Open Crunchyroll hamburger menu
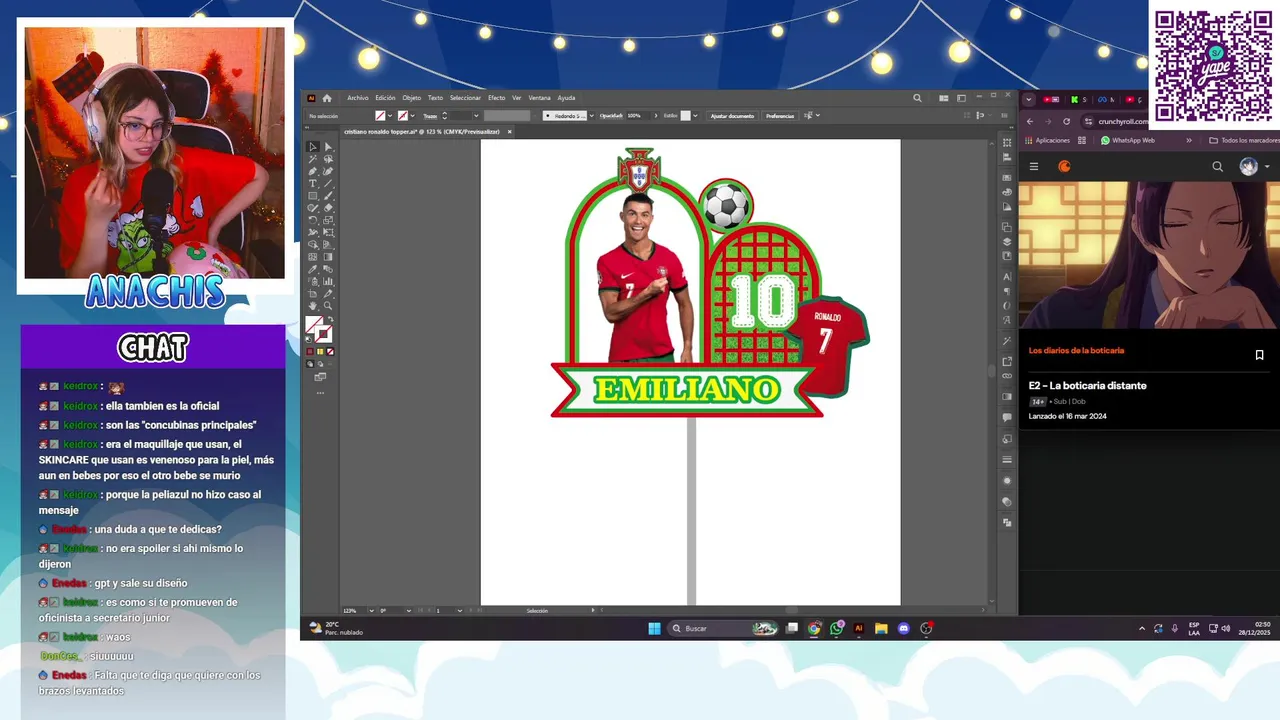Viewport: 1280px width, 720px height. click(x=1034, y=167)
